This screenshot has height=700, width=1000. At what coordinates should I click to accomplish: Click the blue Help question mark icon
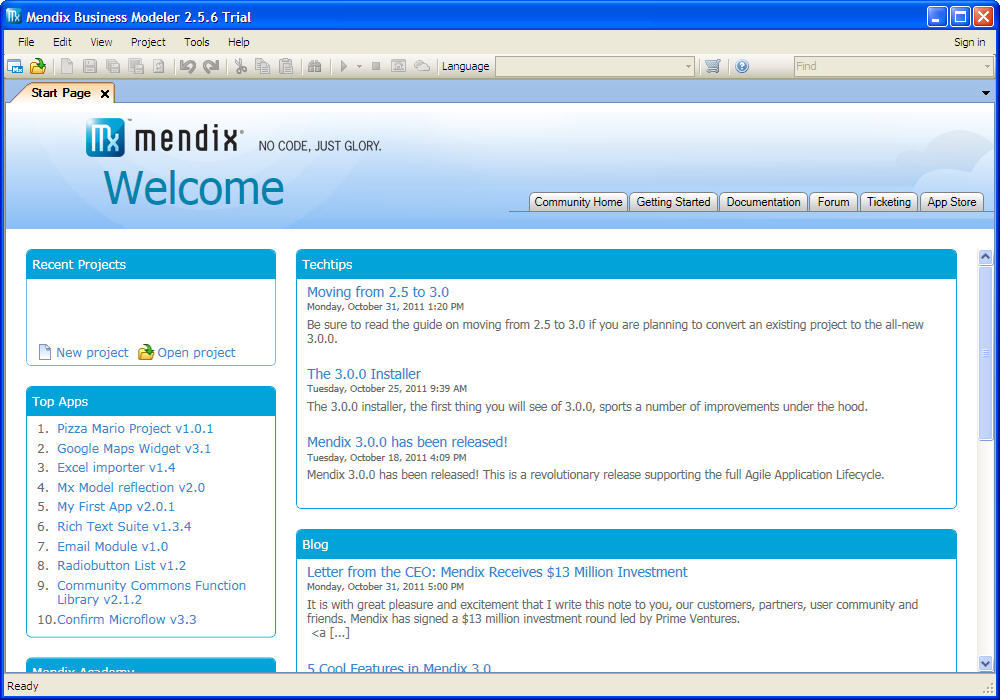point(742,66)
